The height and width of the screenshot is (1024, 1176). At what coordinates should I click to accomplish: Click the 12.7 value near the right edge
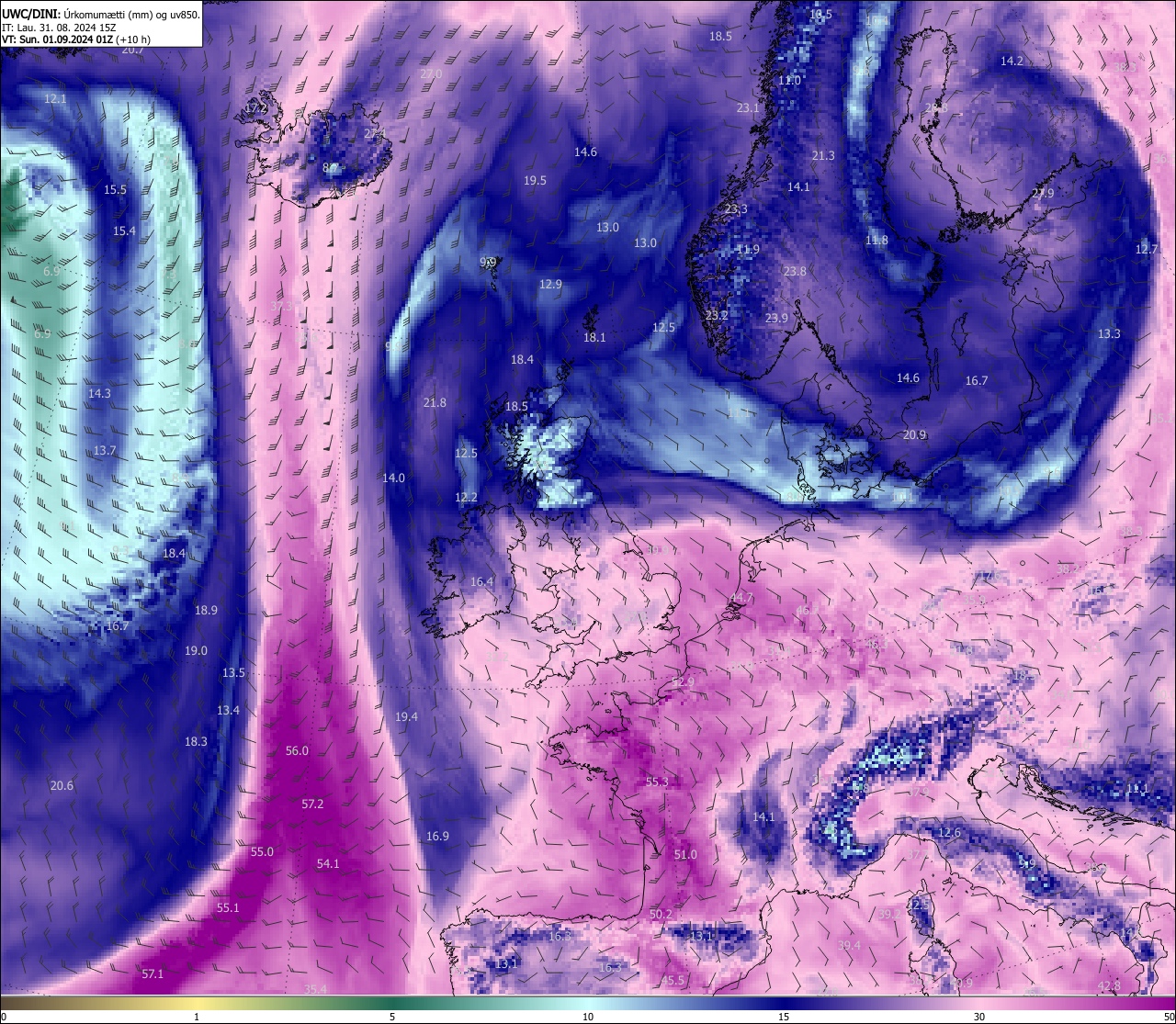click(1147, 249)
